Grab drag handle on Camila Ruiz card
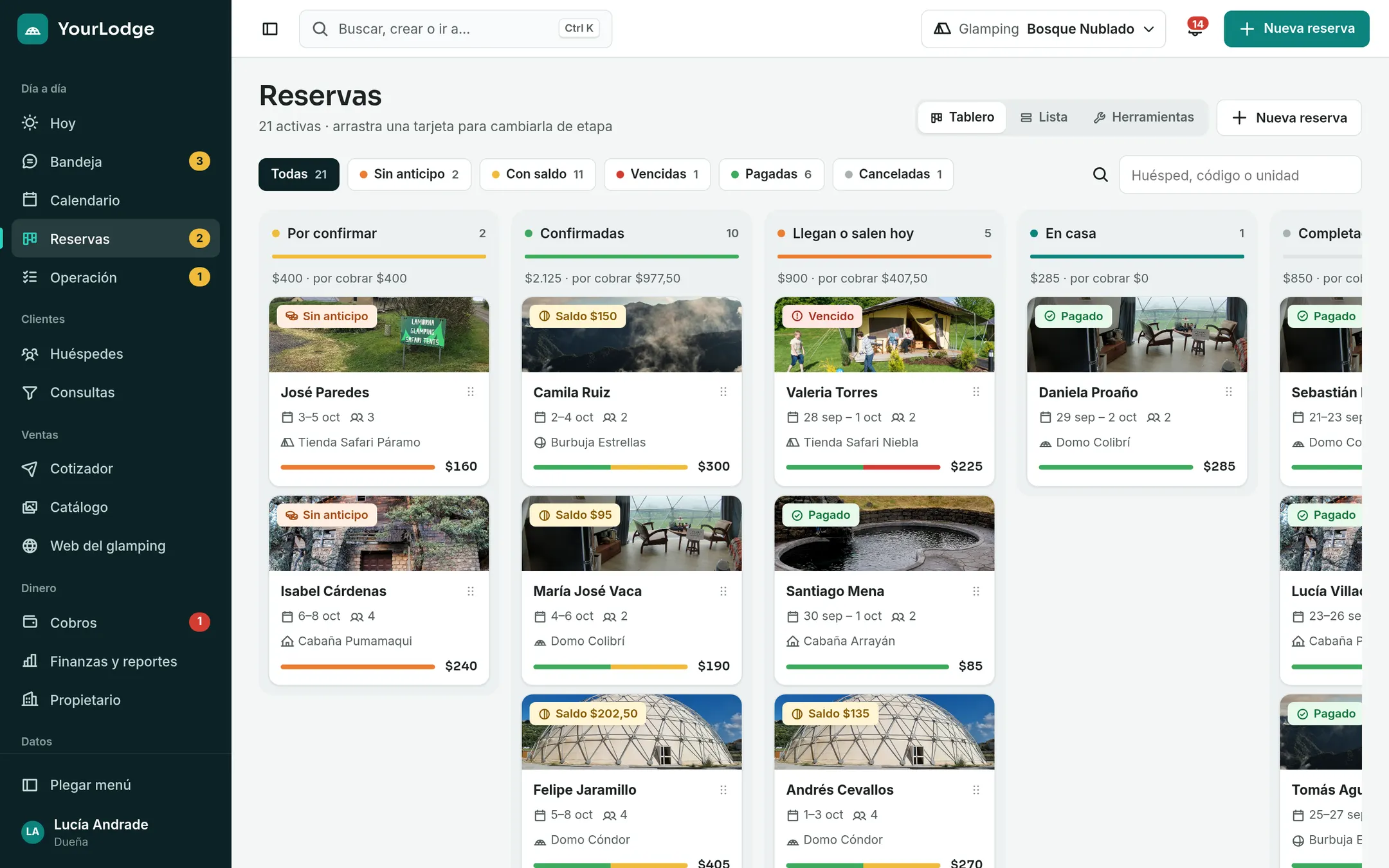 723,392
